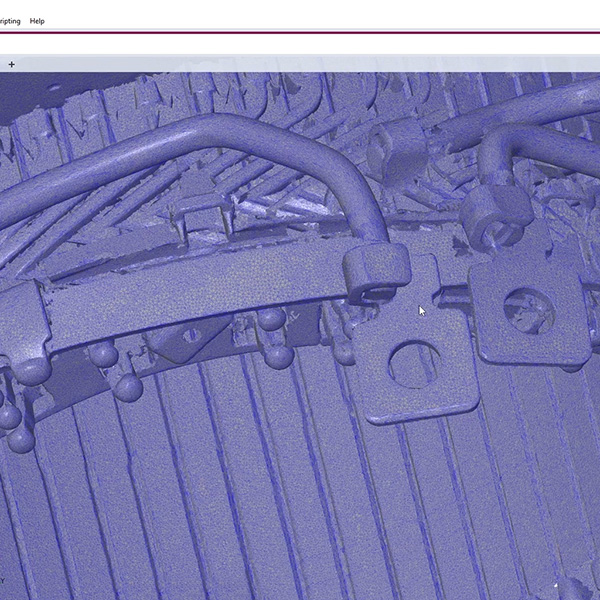Click the empty tab bar area right of plus

tap(300, 64)
